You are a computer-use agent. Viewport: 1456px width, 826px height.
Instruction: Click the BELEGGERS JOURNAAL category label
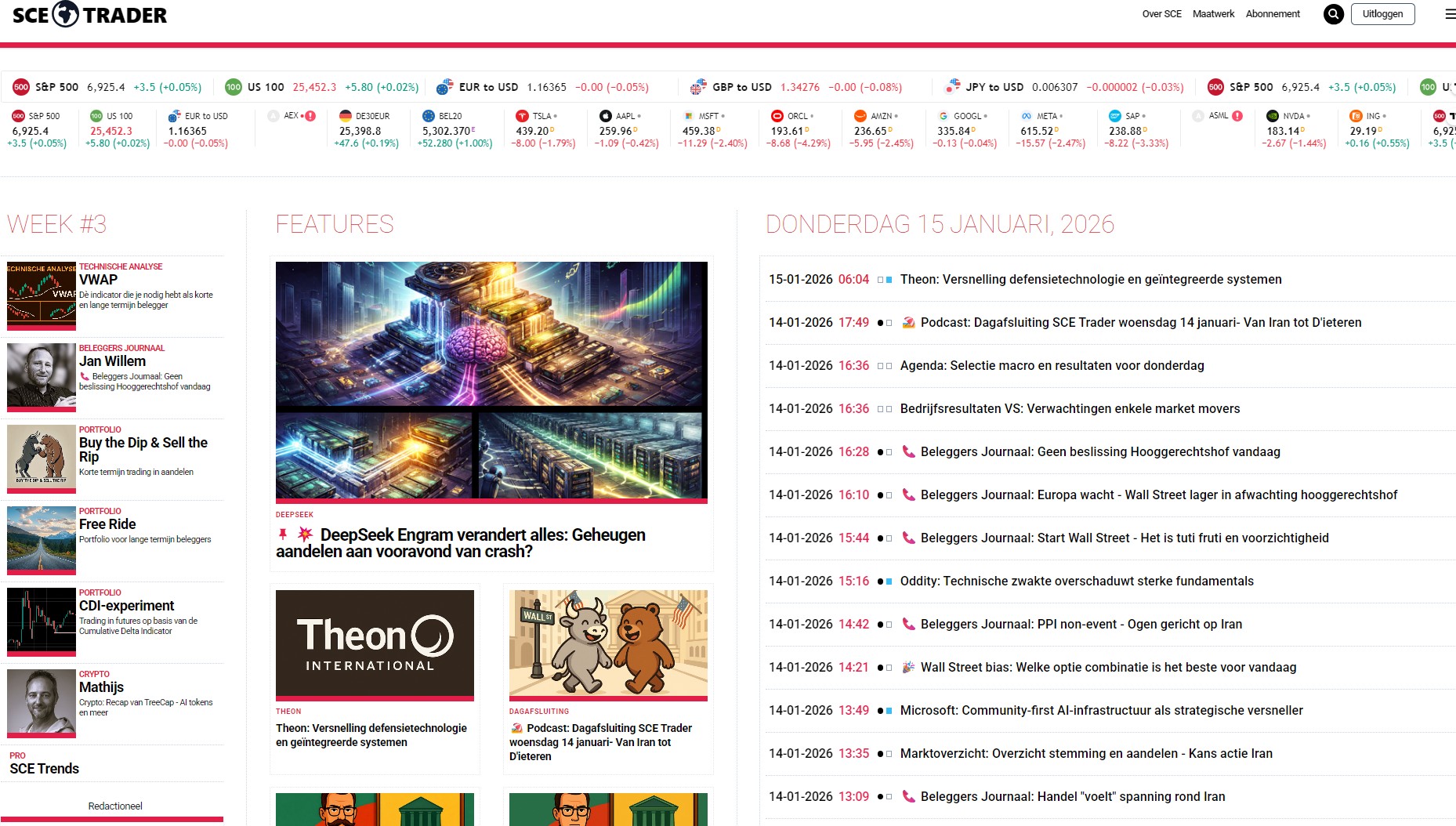click(x=121, y=348)
